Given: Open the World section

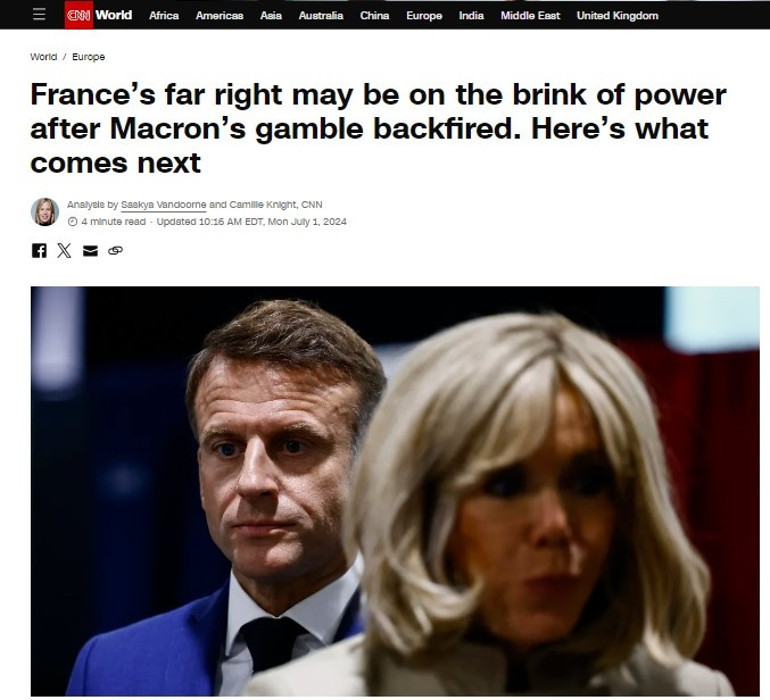Looking at the screenshot, I should [113, 15].
